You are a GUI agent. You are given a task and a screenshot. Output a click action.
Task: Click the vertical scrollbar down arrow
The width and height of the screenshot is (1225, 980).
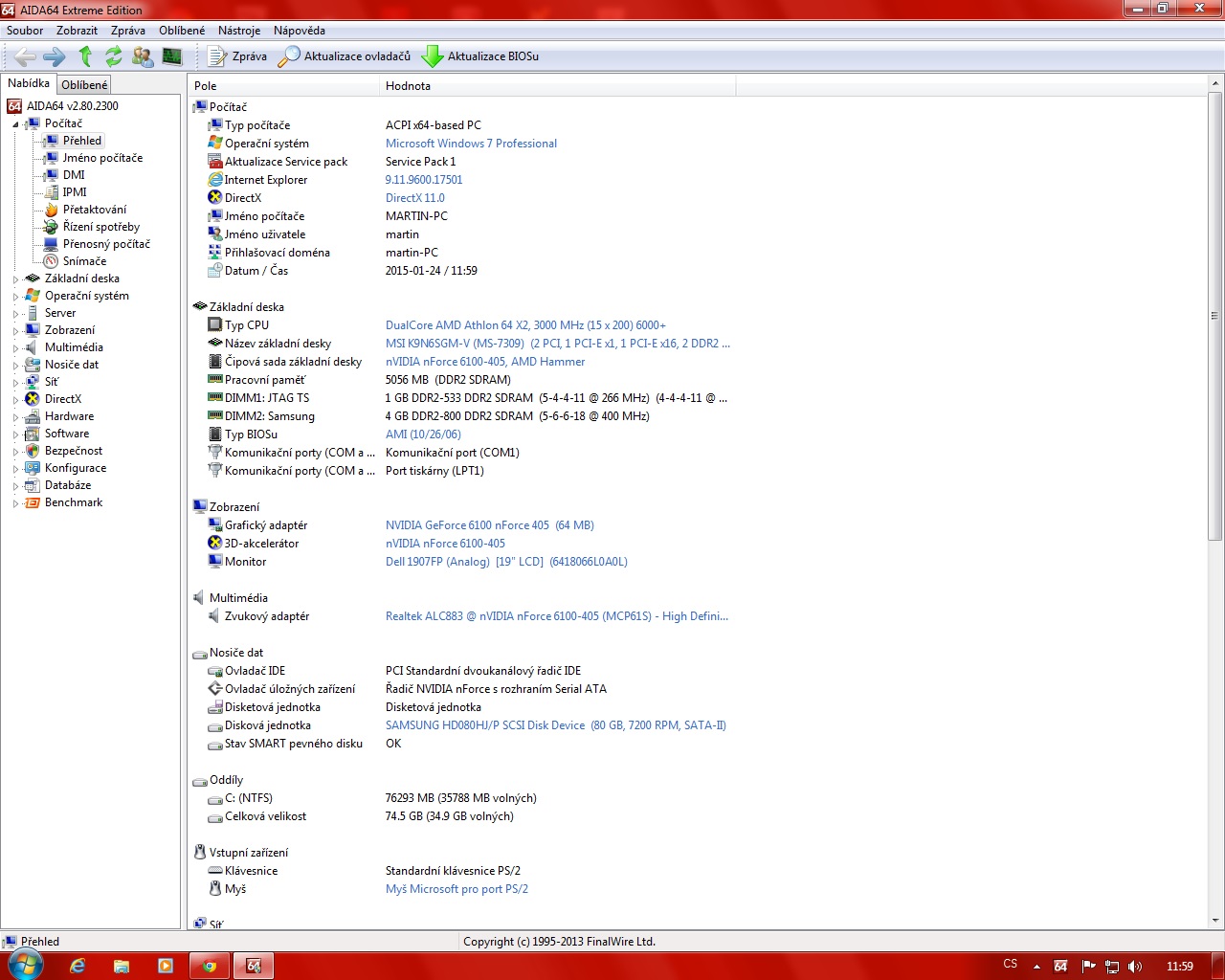pyautogui.click(x=1215, y=921)
